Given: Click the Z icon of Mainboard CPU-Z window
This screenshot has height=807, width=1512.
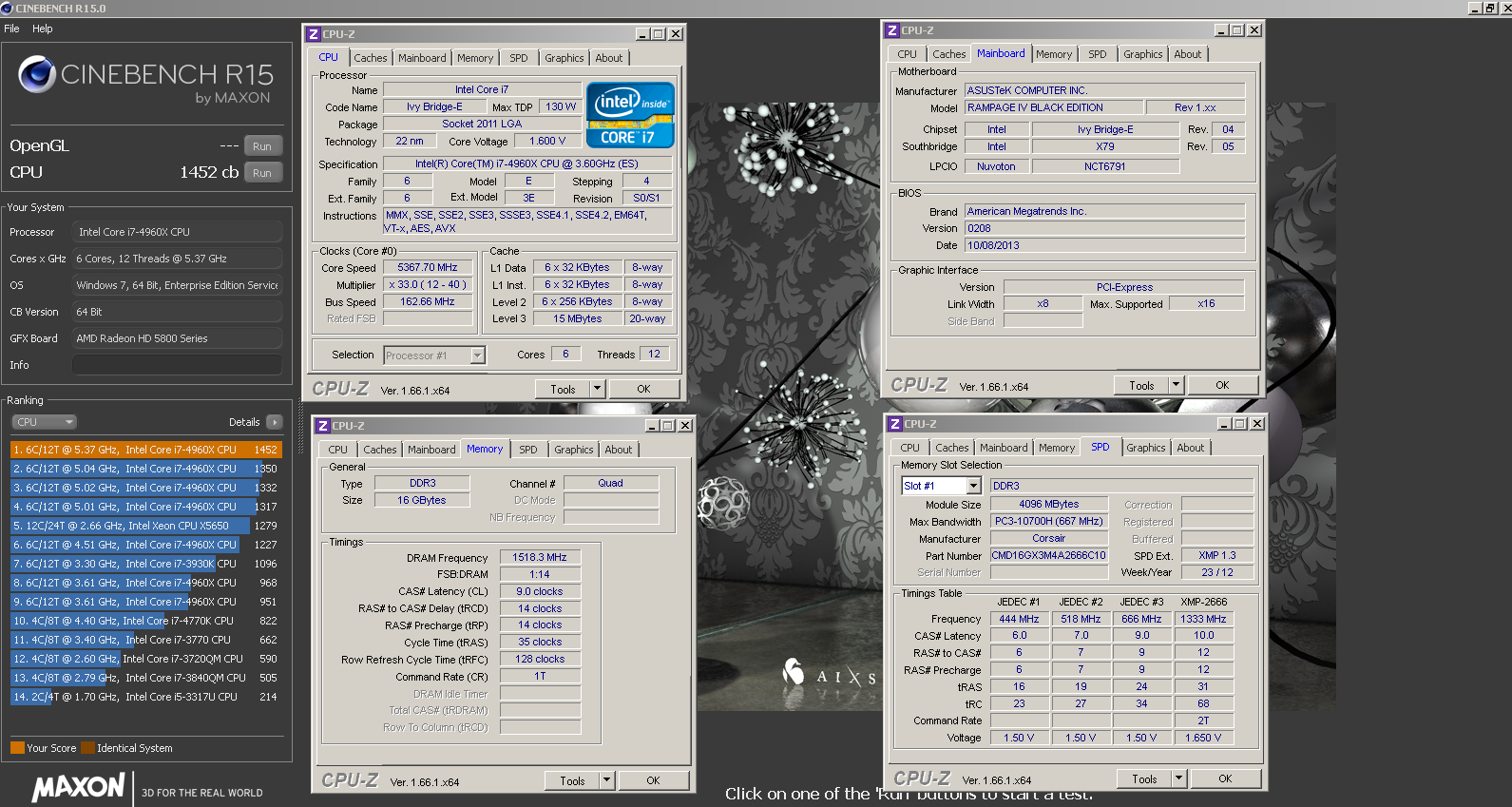Looking at the screenshot, I should (x=892, y=30).
